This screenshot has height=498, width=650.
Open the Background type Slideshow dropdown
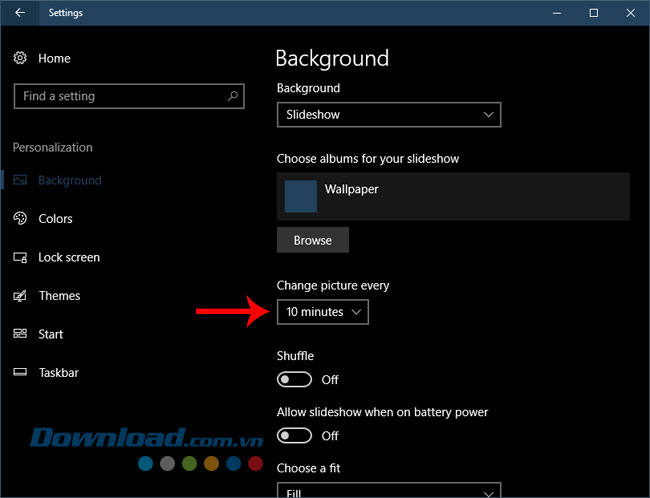click(388, 115)
